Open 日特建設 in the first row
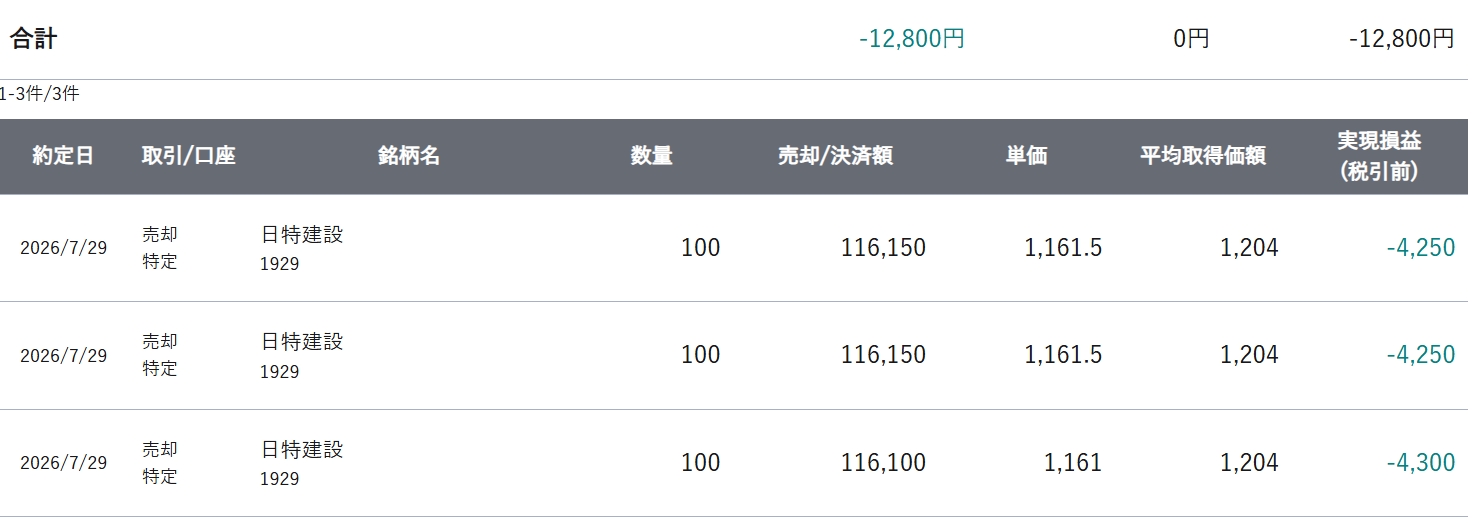 (x=302, y=235)
